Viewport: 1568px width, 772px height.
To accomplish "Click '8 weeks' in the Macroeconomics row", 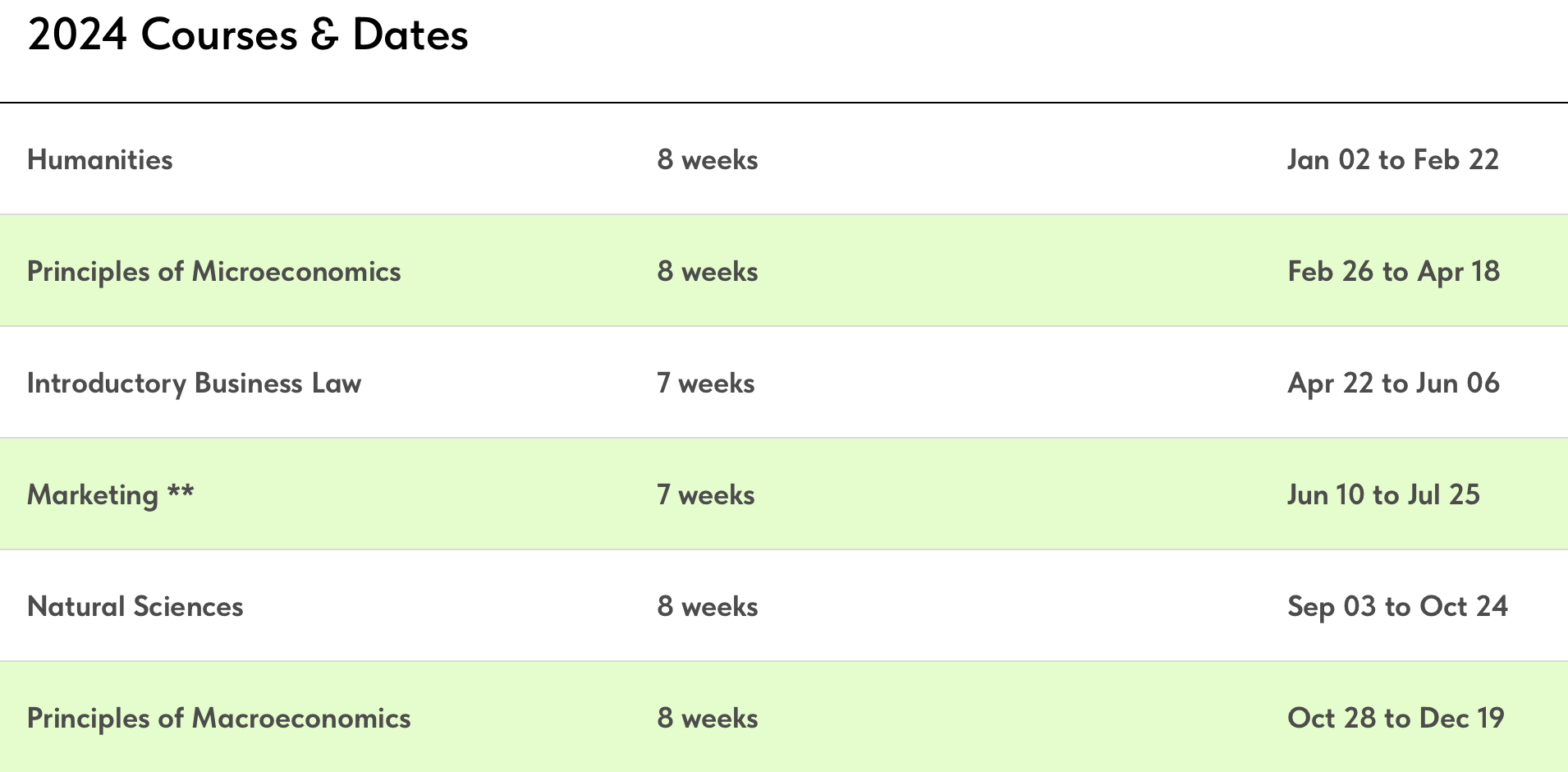I will 707,719.
